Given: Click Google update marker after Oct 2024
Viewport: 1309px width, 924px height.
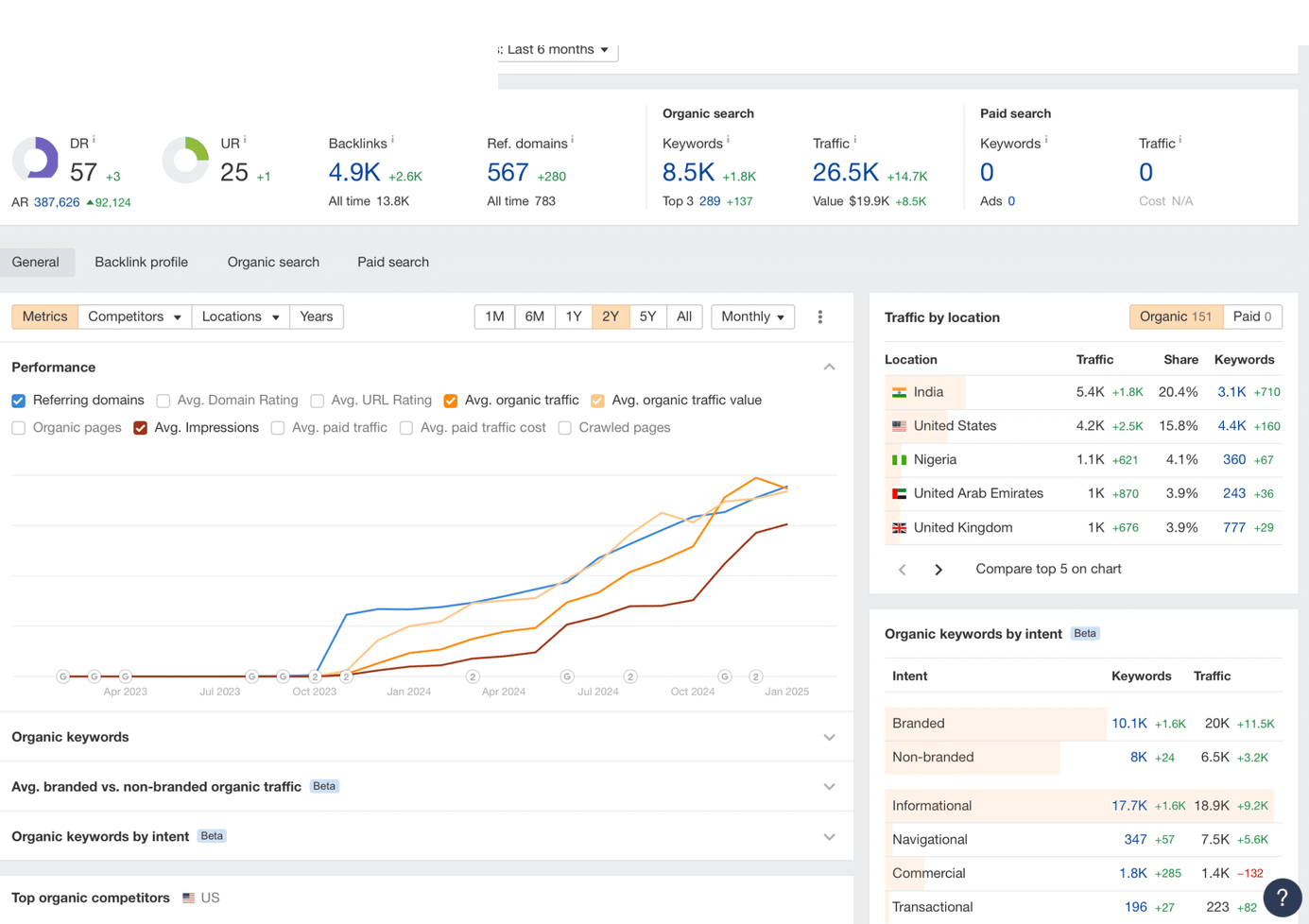Looking at the screenshot, I should click(x=725, y=676).
